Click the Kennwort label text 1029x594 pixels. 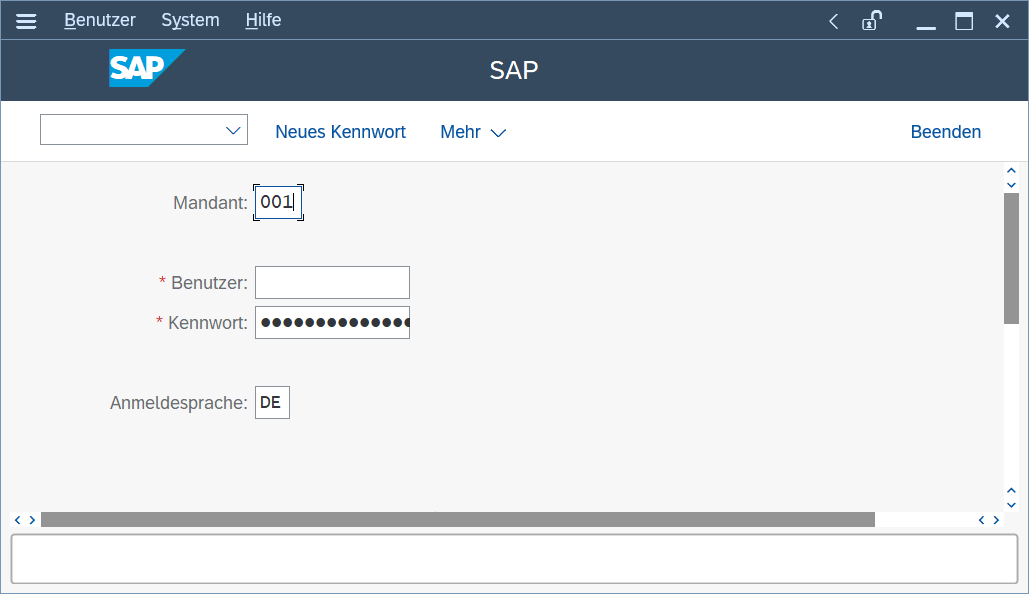(207, 323)
